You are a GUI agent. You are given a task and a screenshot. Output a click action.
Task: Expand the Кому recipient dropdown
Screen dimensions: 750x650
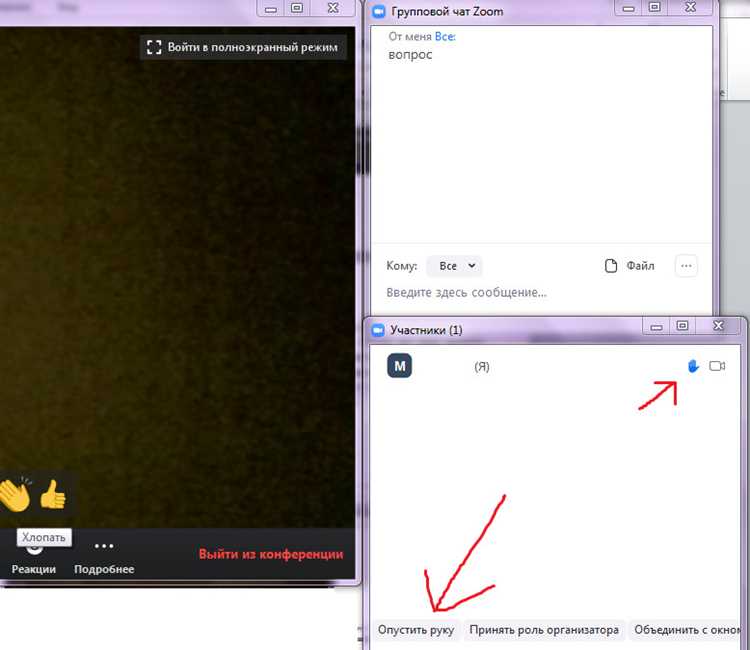coord(454,266)
